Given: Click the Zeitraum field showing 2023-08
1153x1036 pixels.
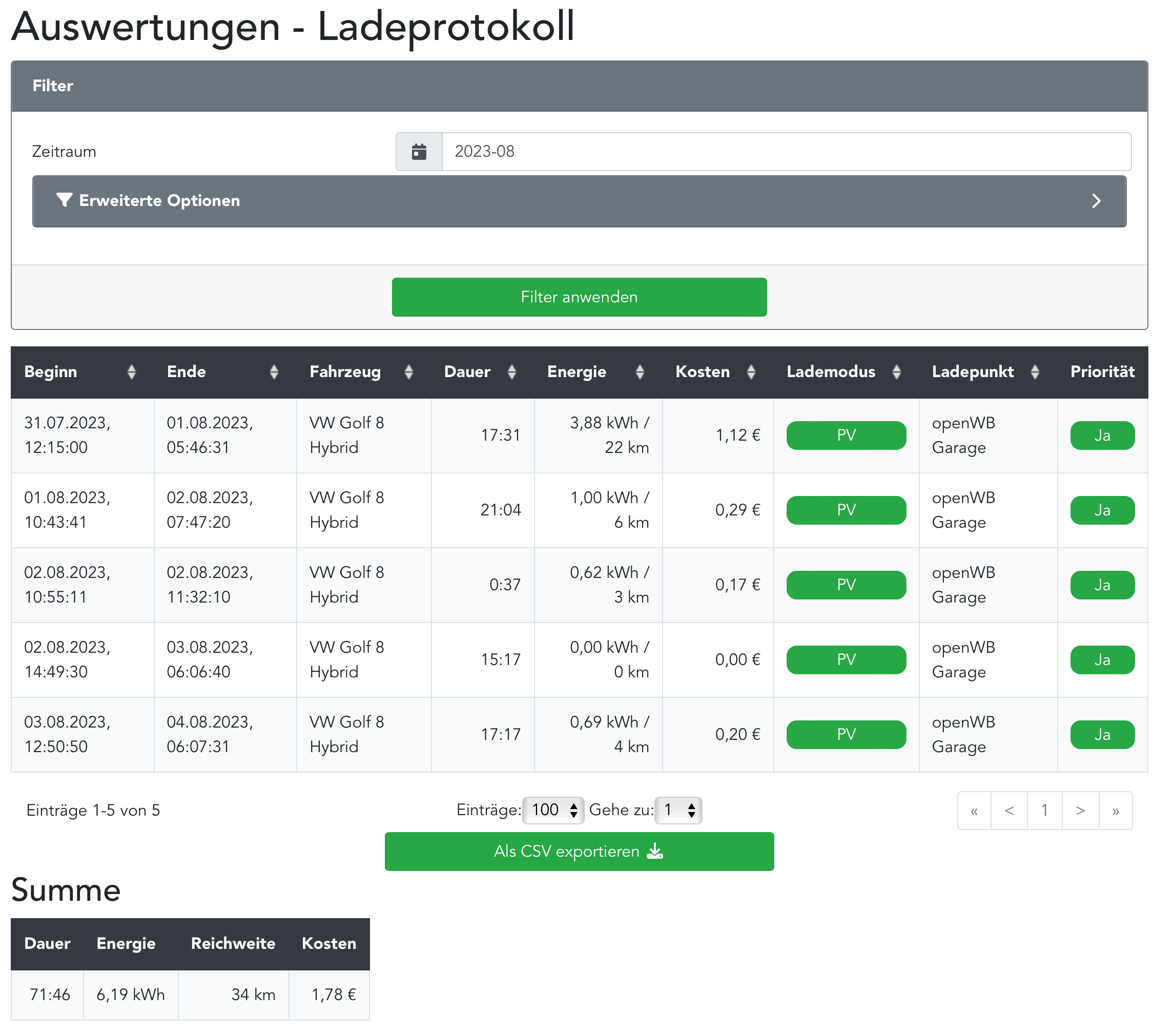Looking at the screenshot, I should [x=786, y=152].
